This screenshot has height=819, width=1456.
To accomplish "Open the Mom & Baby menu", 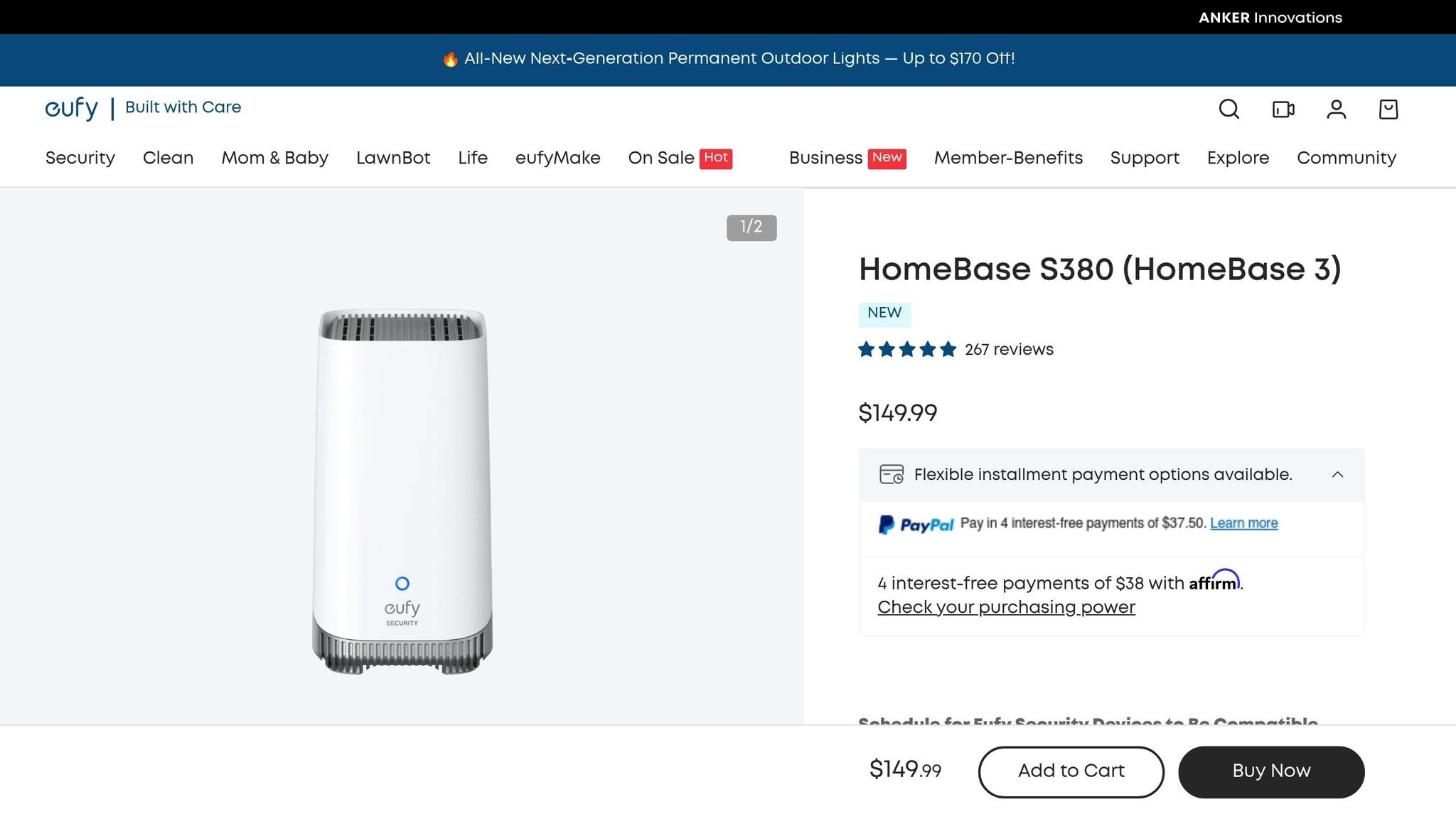I will [x=274, y=158].
